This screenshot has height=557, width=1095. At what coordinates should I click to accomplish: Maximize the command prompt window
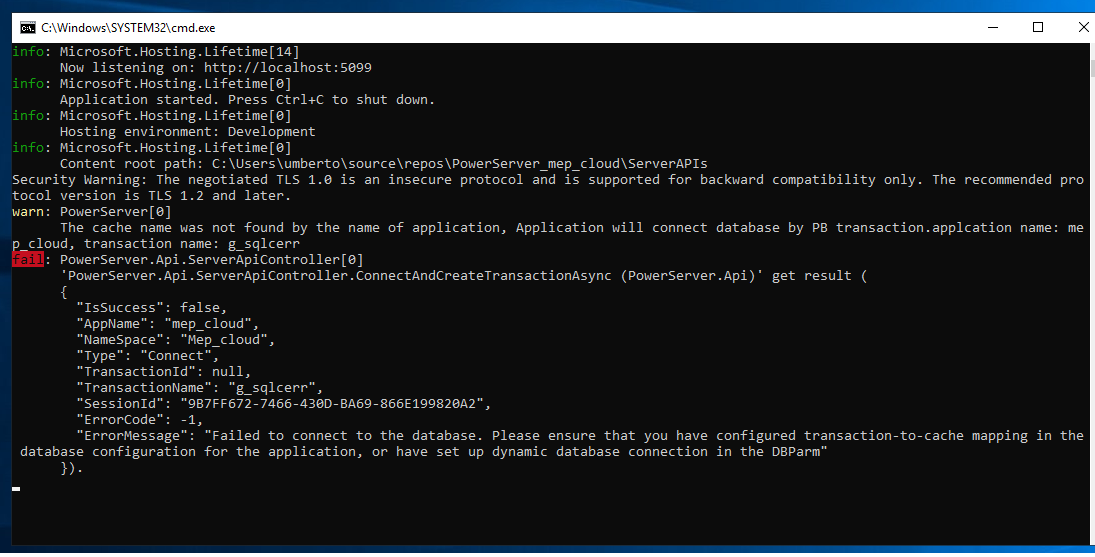point(1038,28)
